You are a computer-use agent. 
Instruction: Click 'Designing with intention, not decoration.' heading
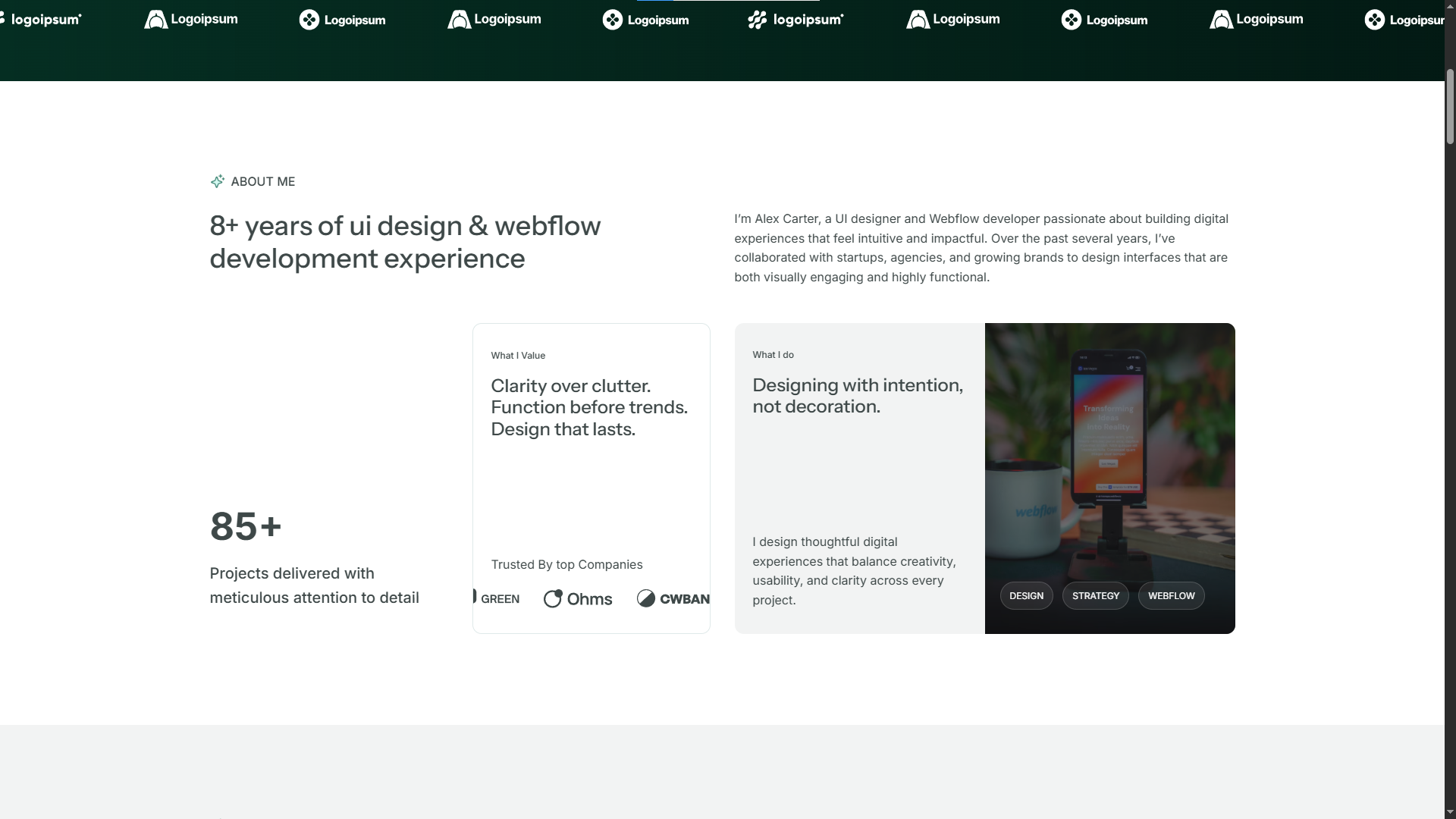click(x=858, y=396)
